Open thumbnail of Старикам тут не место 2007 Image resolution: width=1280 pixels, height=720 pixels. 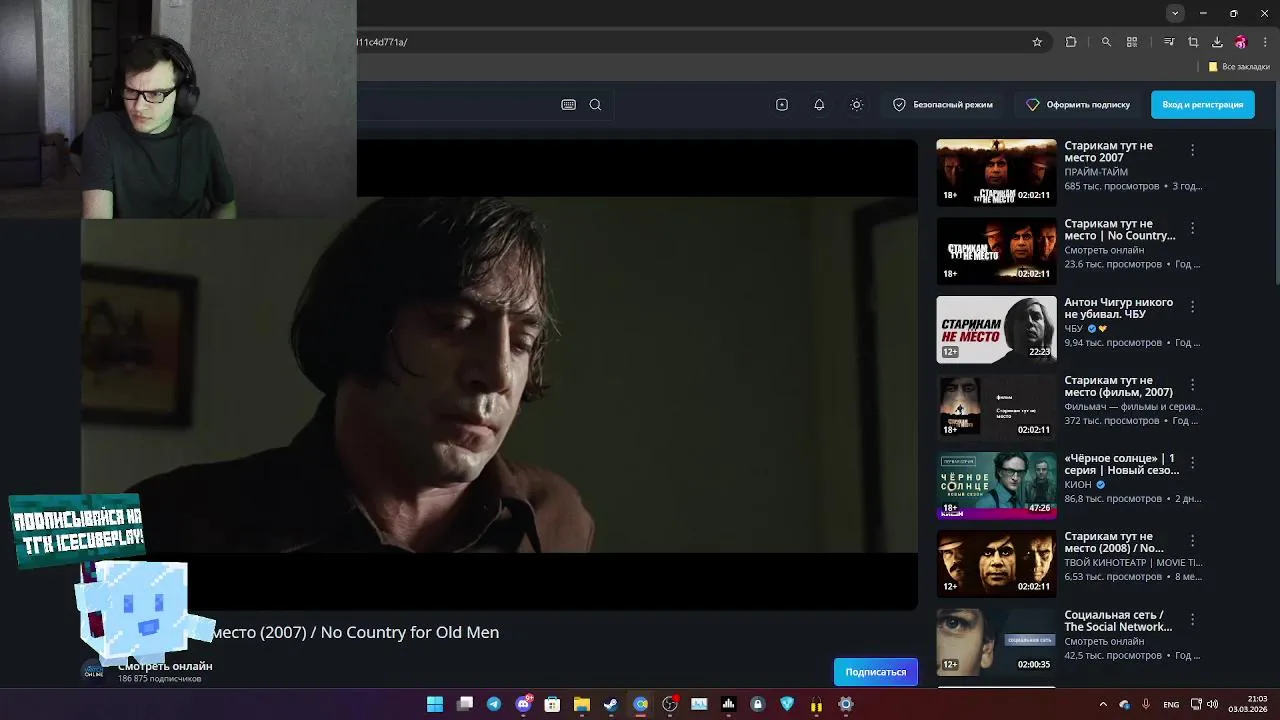pos(996,173)
